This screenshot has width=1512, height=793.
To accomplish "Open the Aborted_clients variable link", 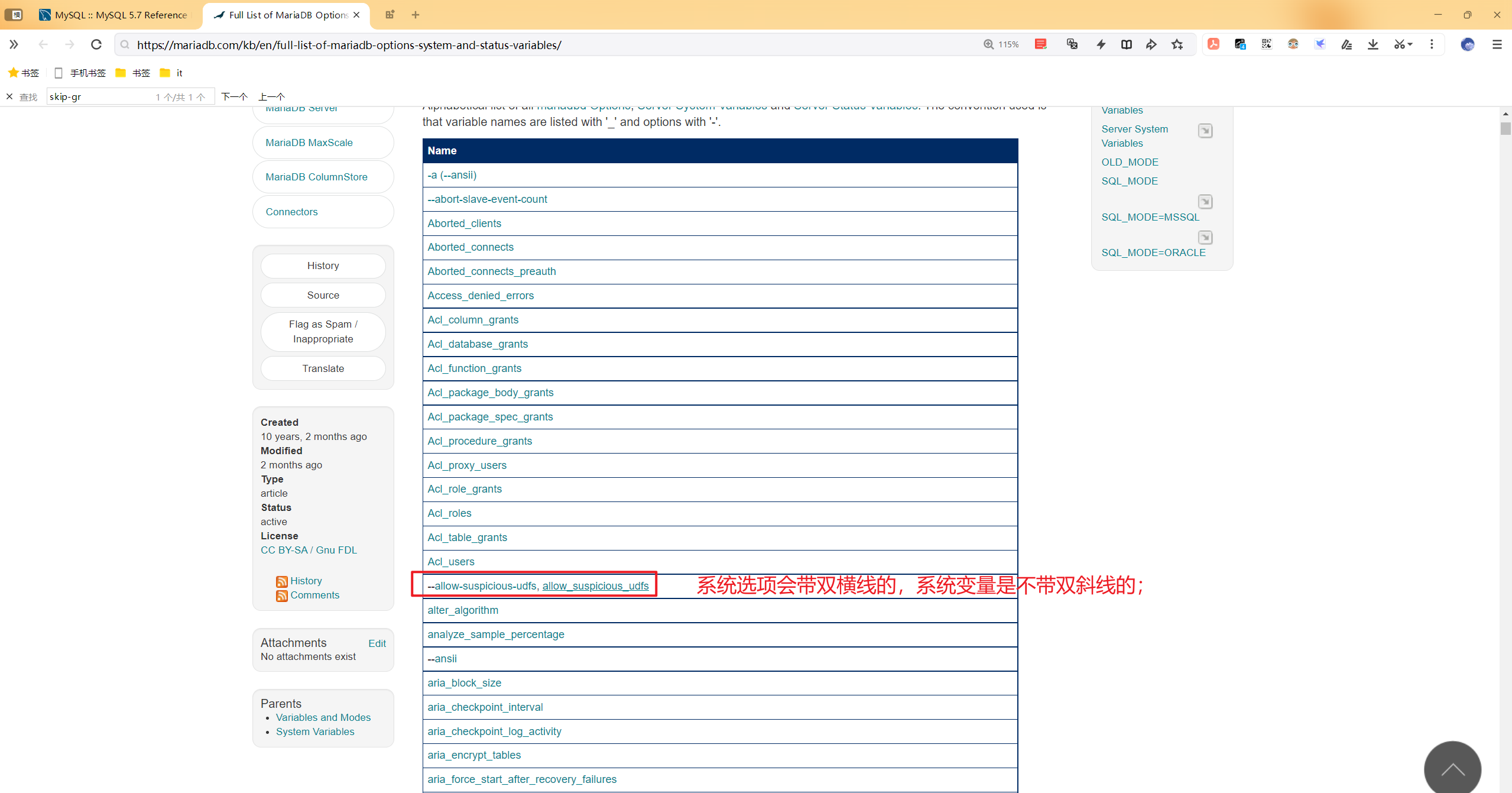I will click(x=464, y=224).
